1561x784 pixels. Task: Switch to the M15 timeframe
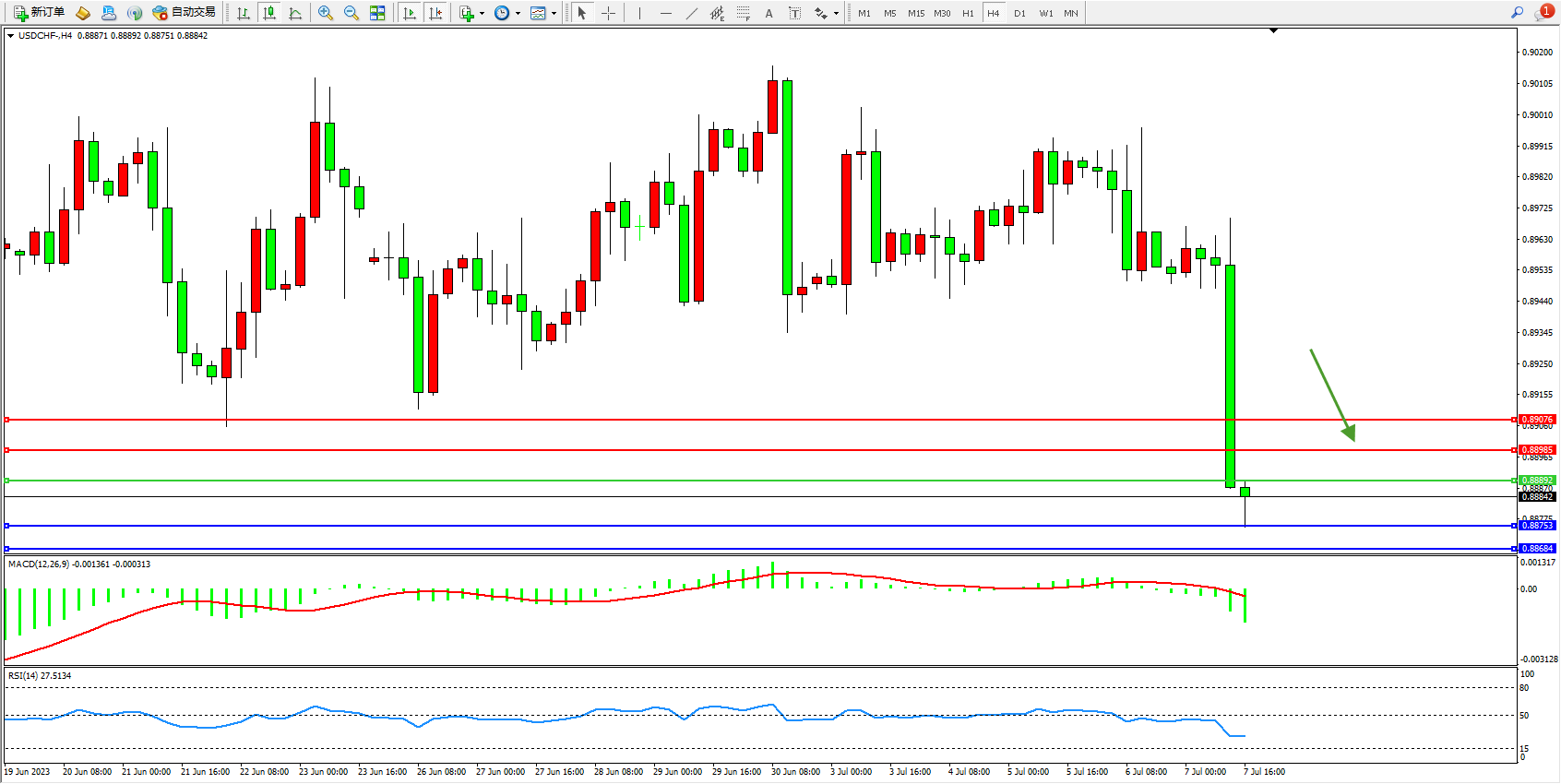(x=915, y=13)
